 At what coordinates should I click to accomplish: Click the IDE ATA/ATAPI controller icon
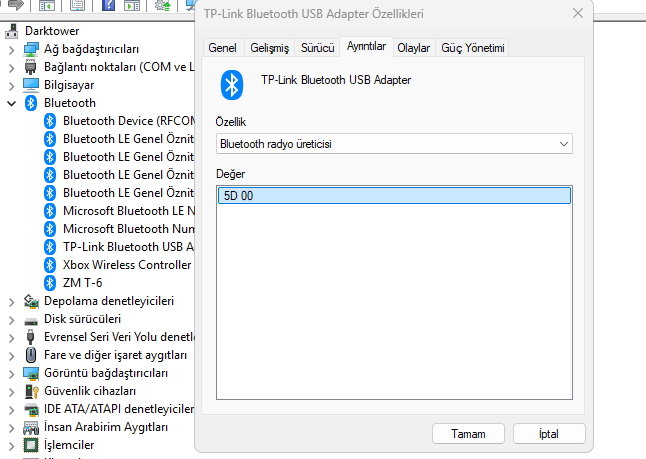[x=31, y=410]
